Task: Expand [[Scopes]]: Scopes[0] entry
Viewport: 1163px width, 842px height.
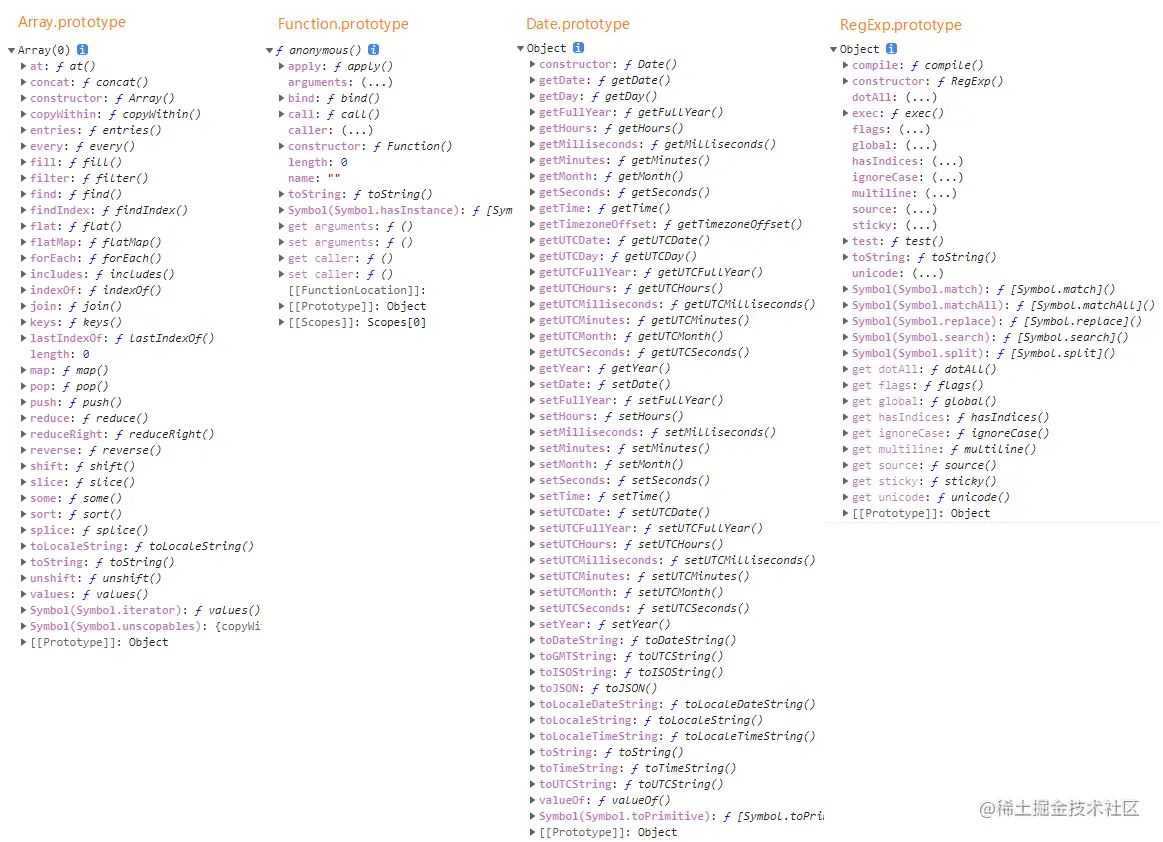Action: pyautogui.click(x=282, y=322)
